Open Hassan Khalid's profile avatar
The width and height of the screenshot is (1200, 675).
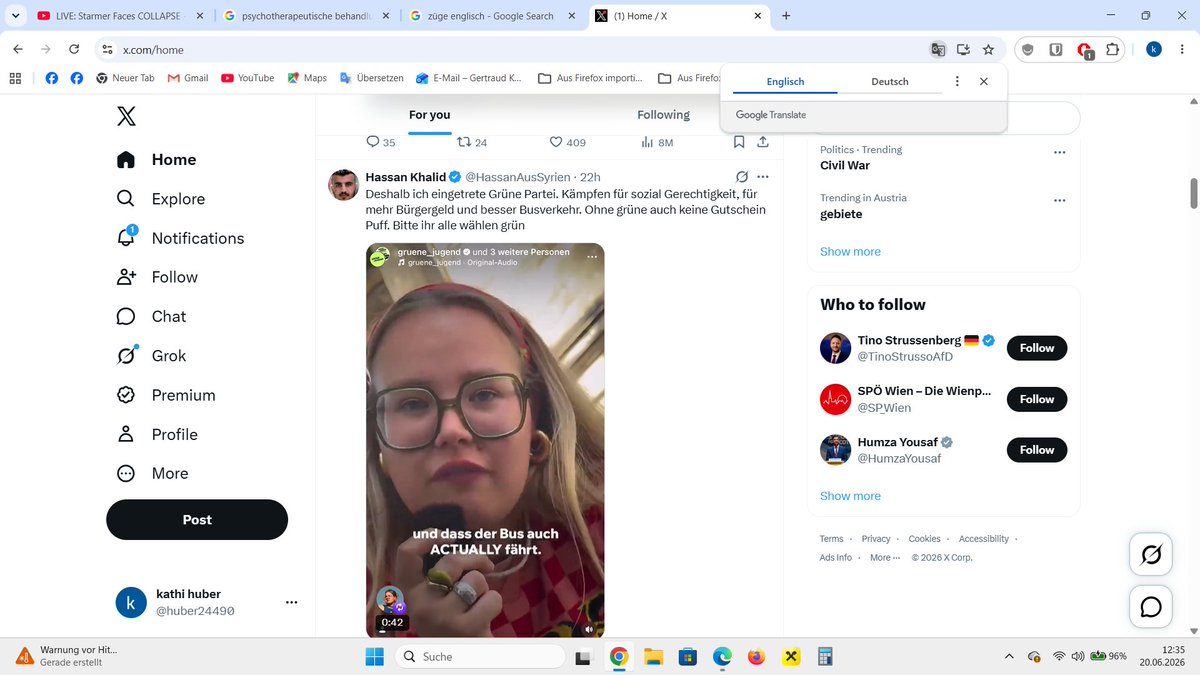click(x=344, y=185)
